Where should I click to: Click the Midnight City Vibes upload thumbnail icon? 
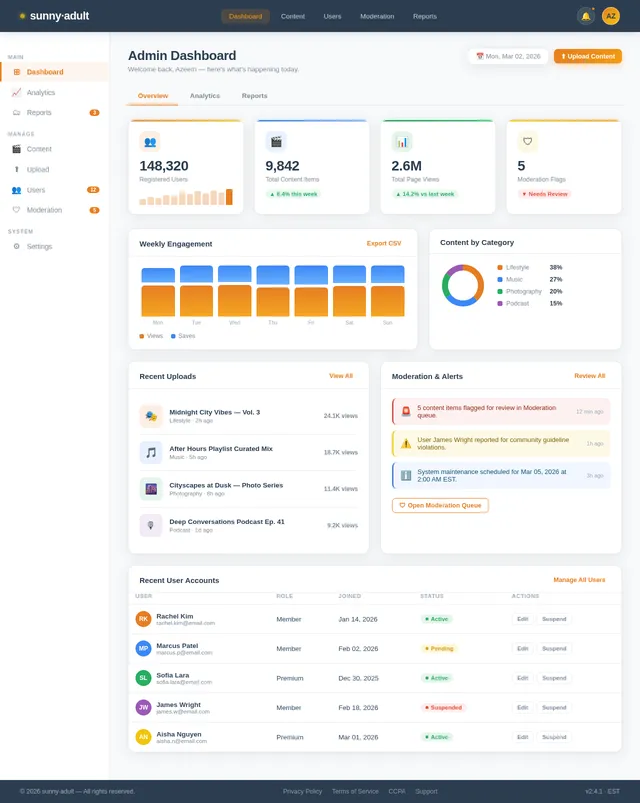(151, 416)
